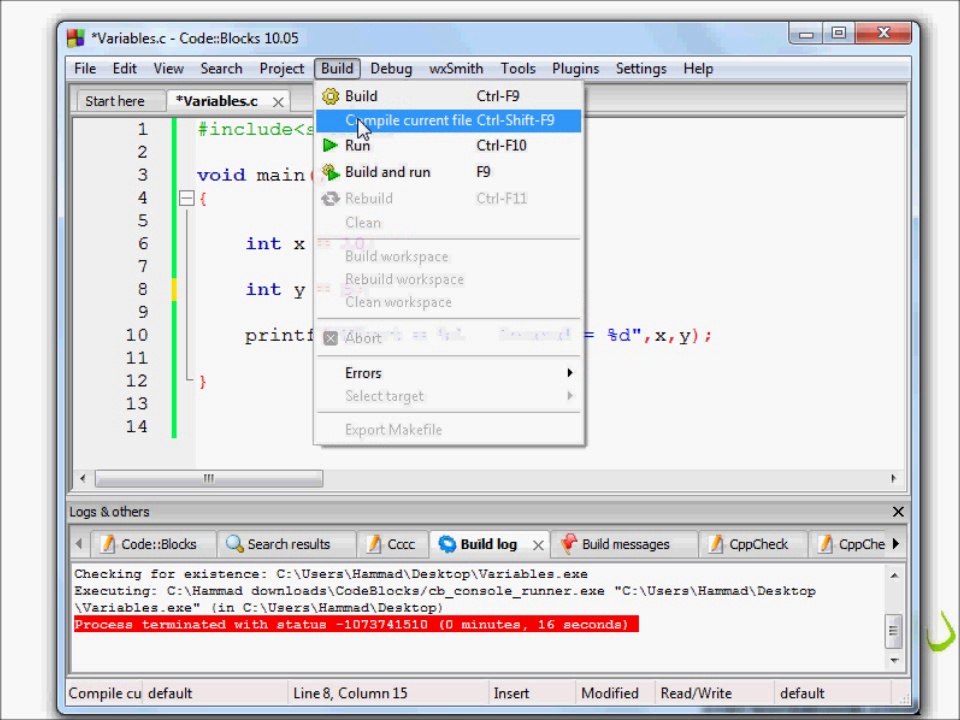This screenshot has width=960, height=720.
Task: Choose Build and run menu entry
Action: coord(448,172)
